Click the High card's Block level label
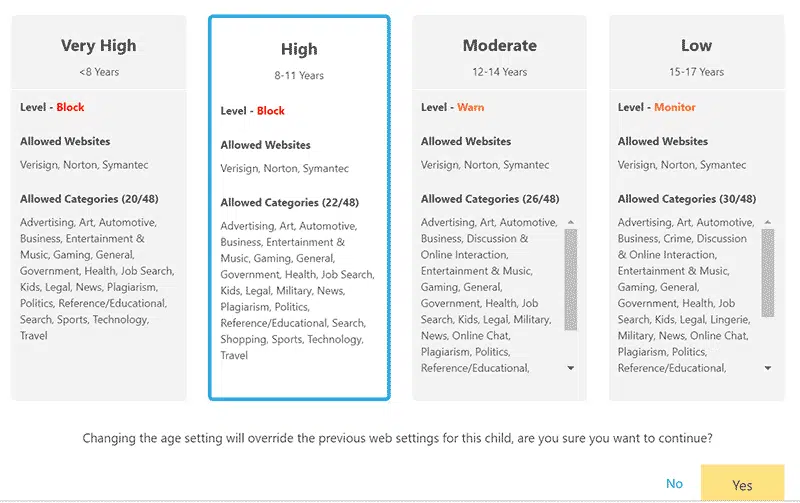The width and height of the screenshot is (800, 503). (x=270, y=111)
